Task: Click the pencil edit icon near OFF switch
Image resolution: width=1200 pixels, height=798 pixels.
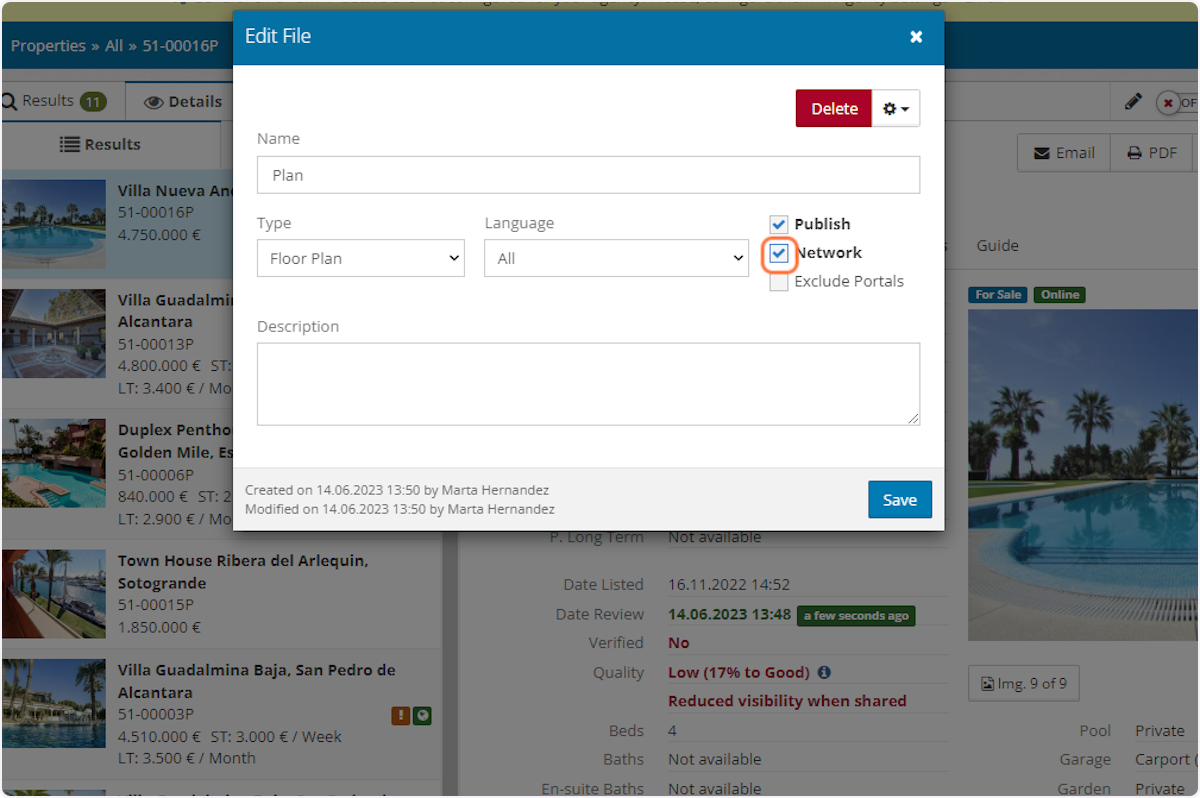Action: [1133, 101]
